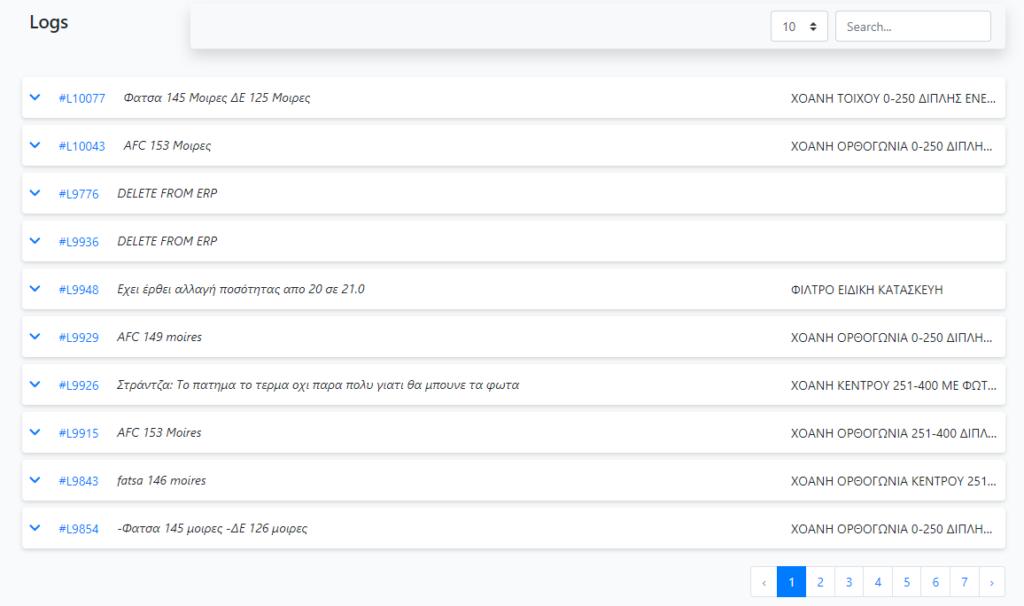Expand the log row #L10043

[x=35, y=146]
